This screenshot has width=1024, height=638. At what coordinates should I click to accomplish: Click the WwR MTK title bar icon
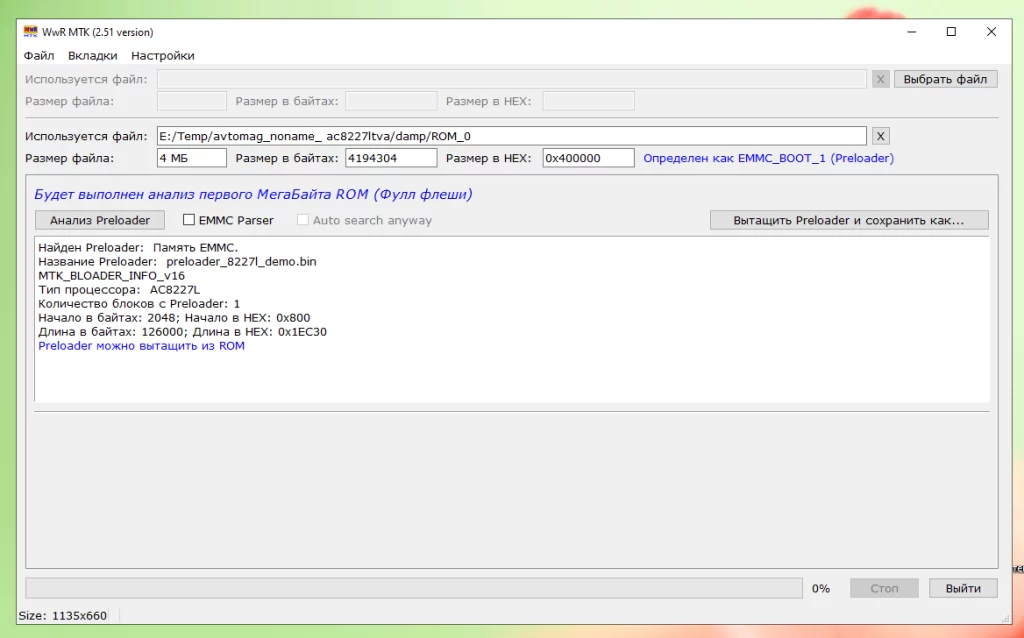(x=30, y=32)
